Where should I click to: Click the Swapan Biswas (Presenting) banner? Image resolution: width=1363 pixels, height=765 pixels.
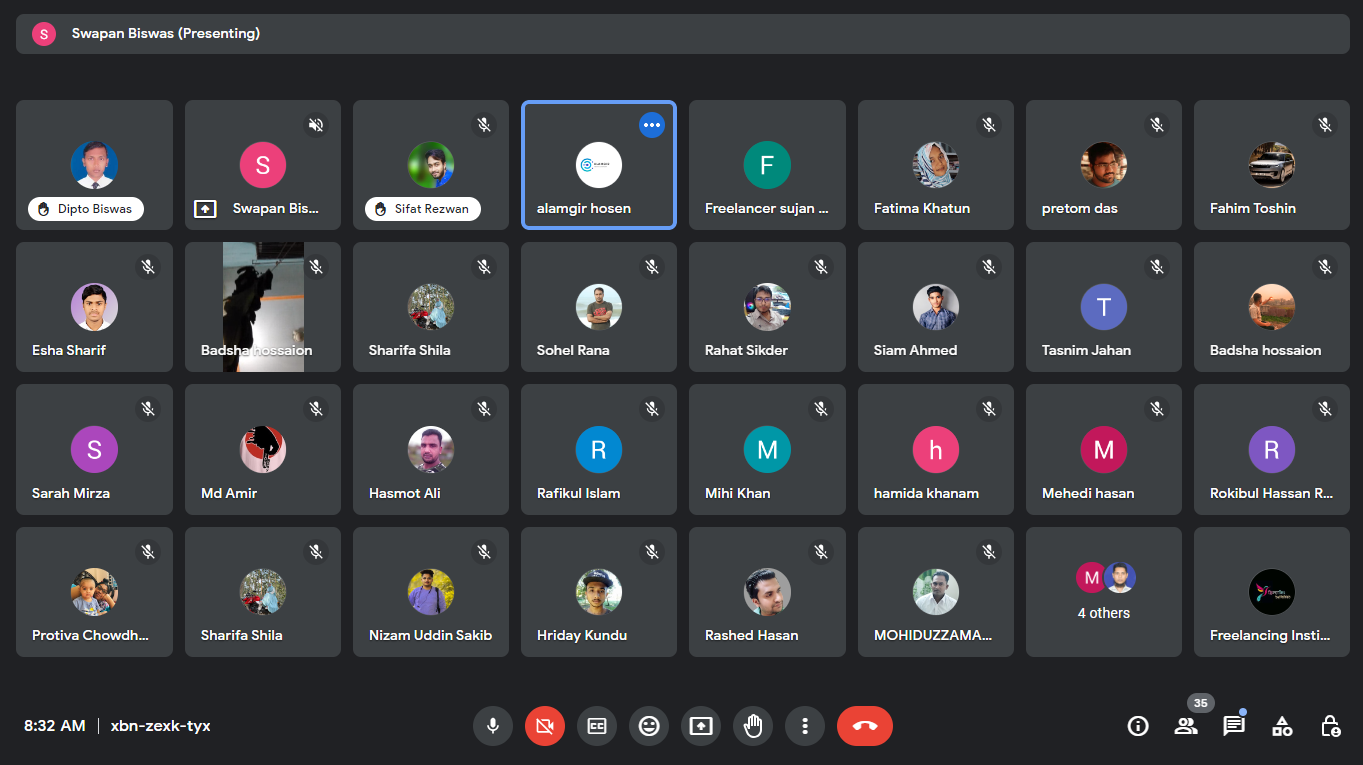165,34
